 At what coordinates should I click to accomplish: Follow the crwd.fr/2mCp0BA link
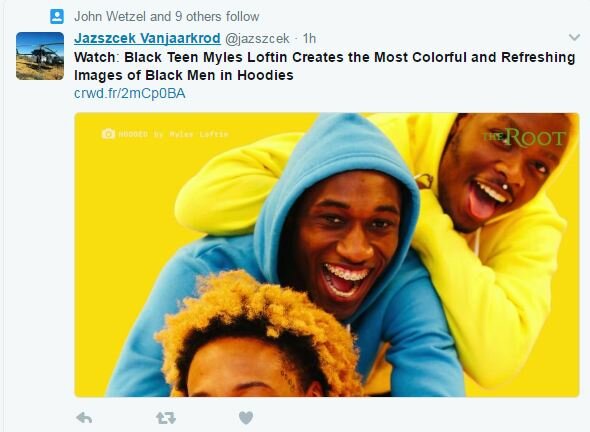[x=130, y=93]
